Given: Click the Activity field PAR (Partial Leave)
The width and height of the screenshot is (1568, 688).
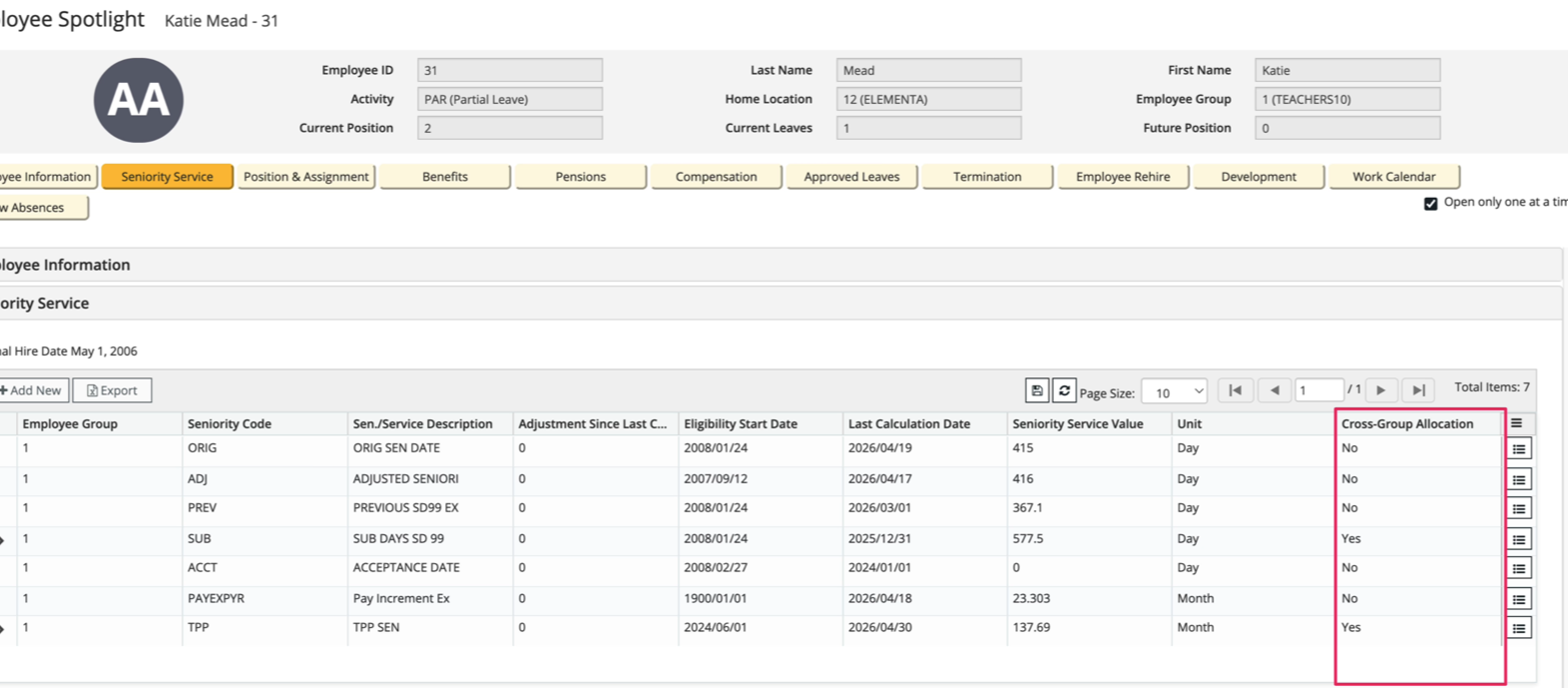Looking at the screenshot, I should [510, 99].
